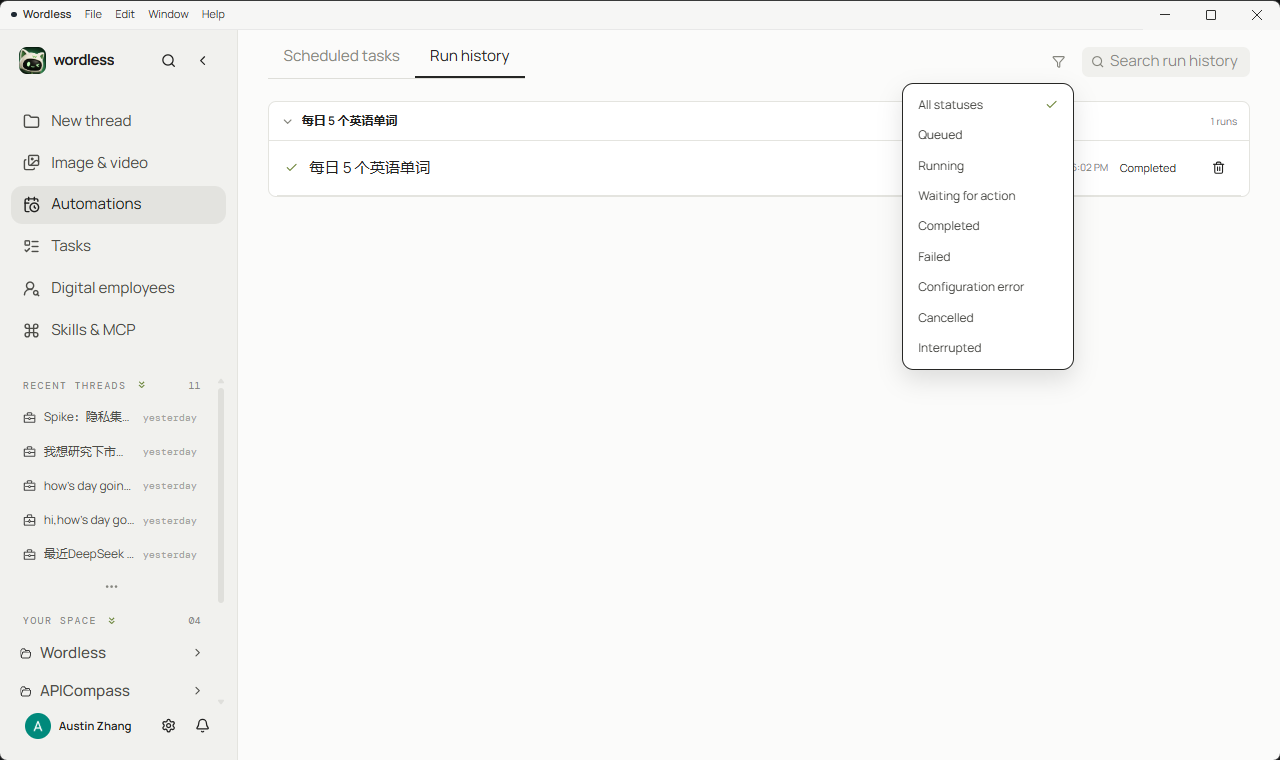This screenshot has height=760, width=1280.
Task: Click the search magnifier icon in sidebar
Action: [x=168, y=61]
